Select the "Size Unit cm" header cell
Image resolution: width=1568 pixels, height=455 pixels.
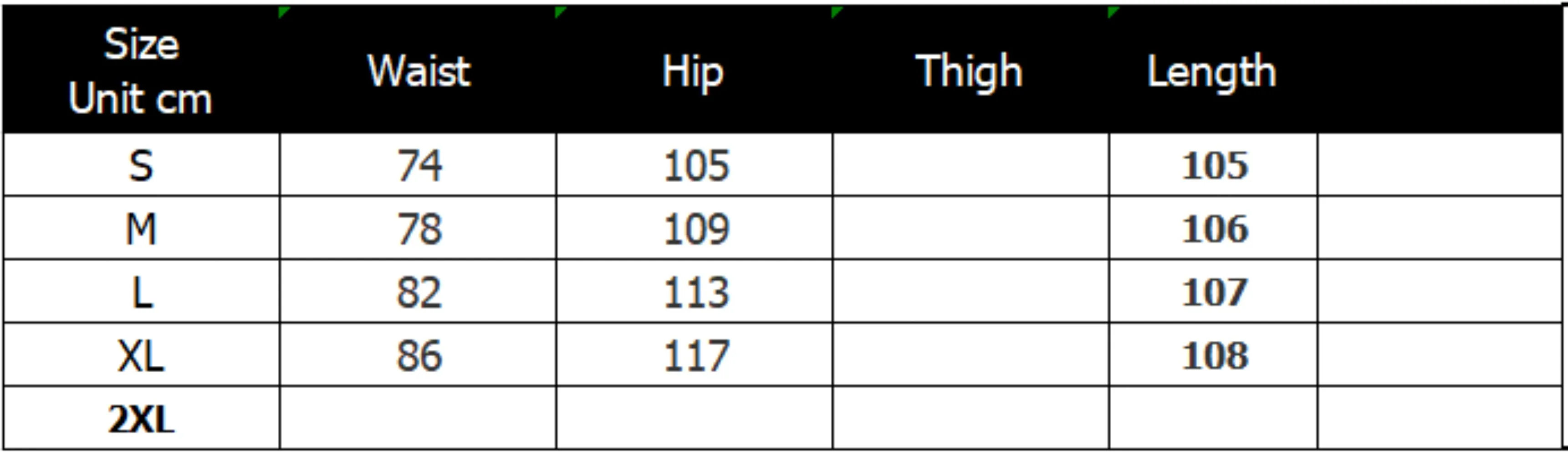(x=141, y=71)
